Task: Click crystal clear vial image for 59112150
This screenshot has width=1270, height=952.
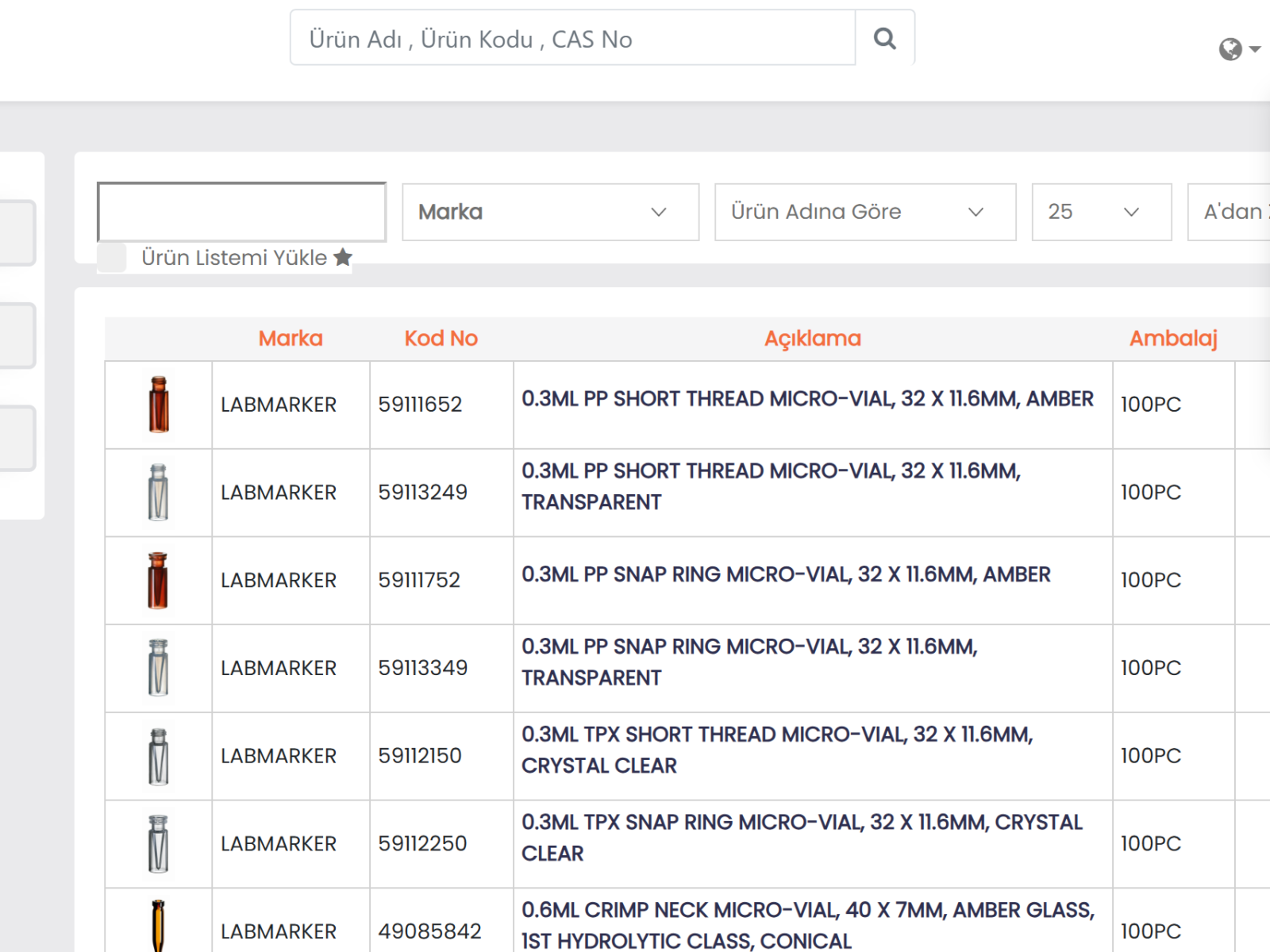Action: [x=159, y=756]
